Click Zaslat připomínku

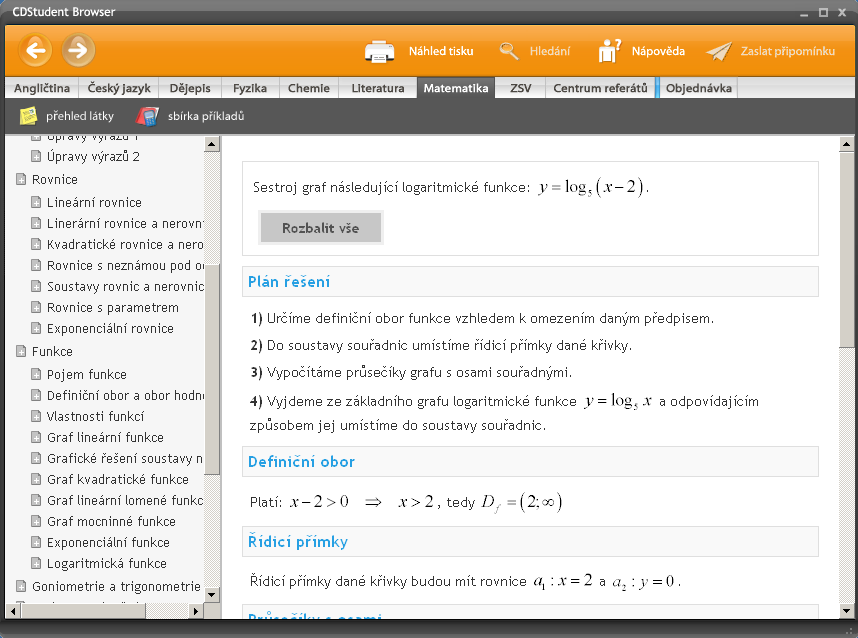tap(787, 51)
